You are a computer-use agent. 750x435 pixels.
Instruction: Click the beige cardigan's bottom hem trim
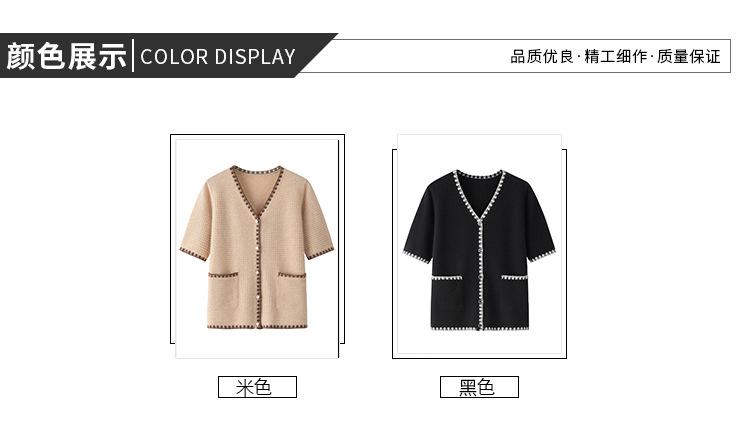257,327
